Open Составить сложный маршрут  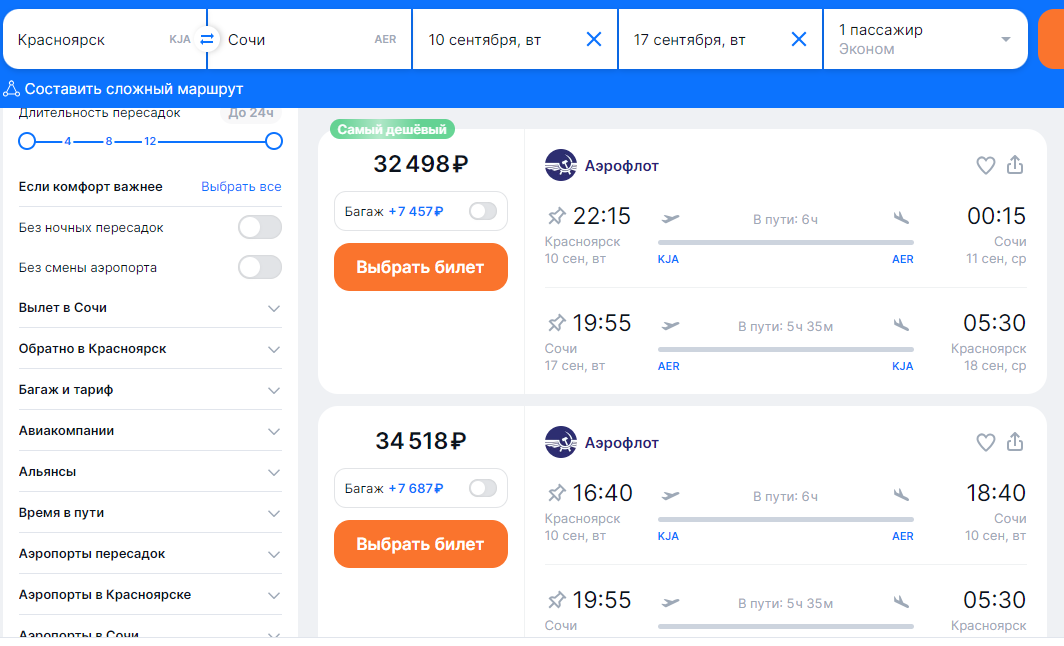(x=124, y=89)
